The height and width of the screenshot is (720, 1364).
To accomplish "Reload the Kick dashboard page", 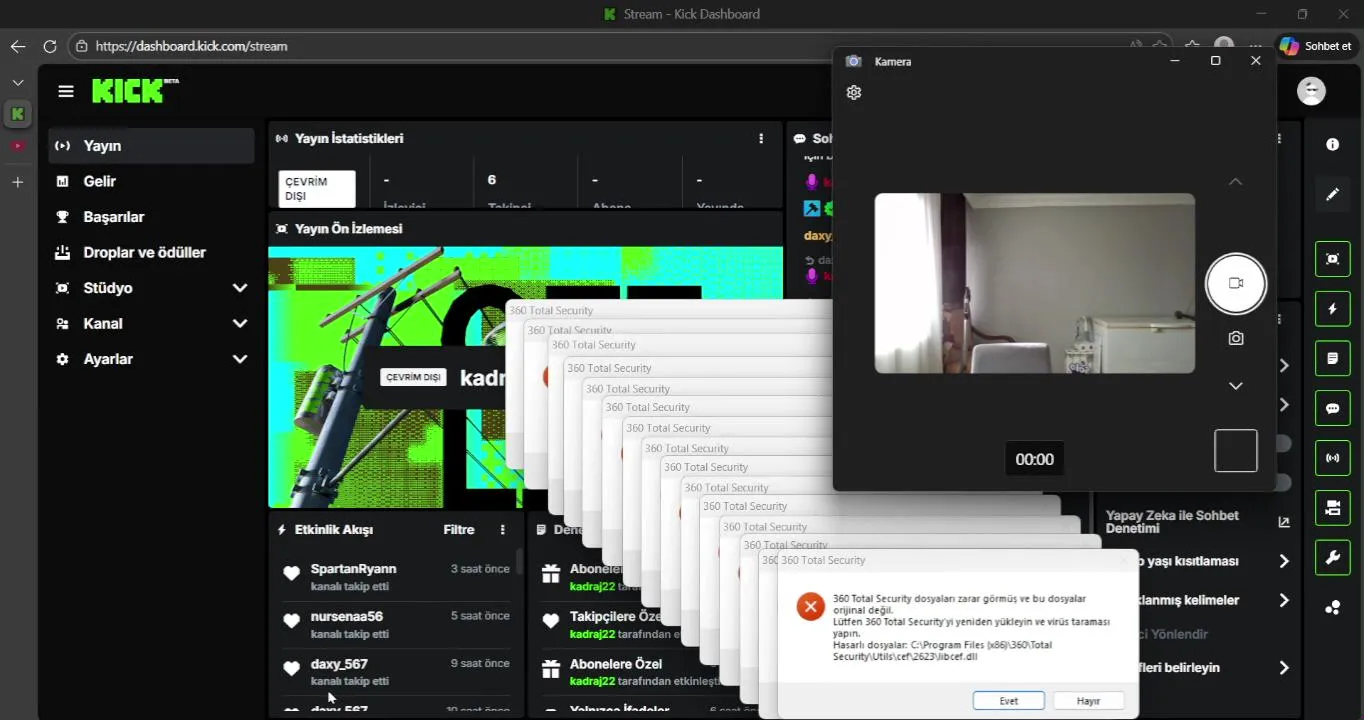I will 50,46.
